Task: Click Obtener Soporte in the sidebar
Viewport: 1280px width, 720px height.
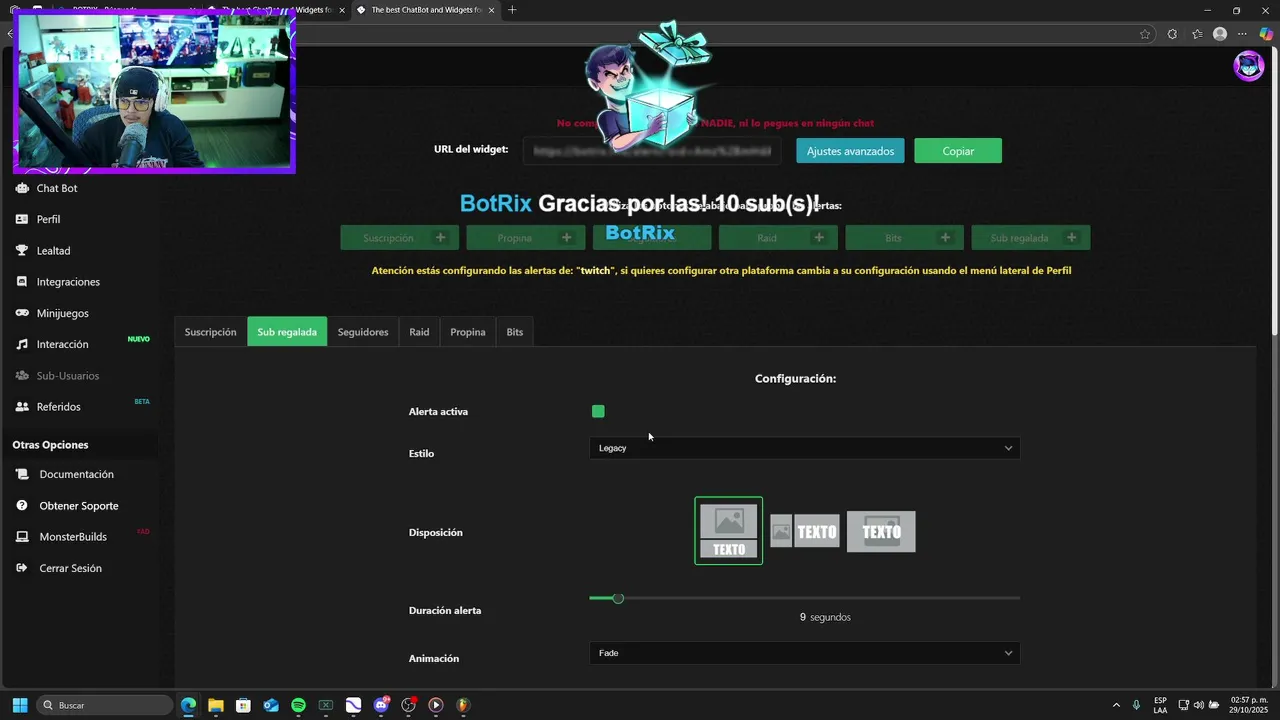Action: tap(78, 506)
